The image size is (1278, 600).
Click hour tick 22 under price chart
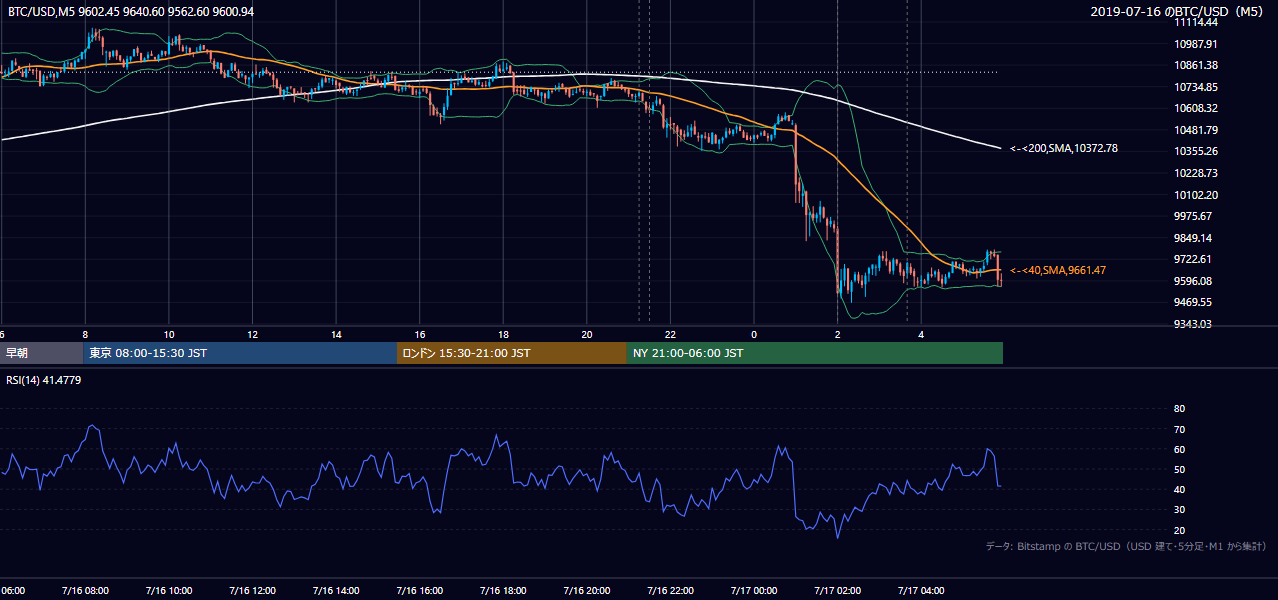[x=670, y=334]
